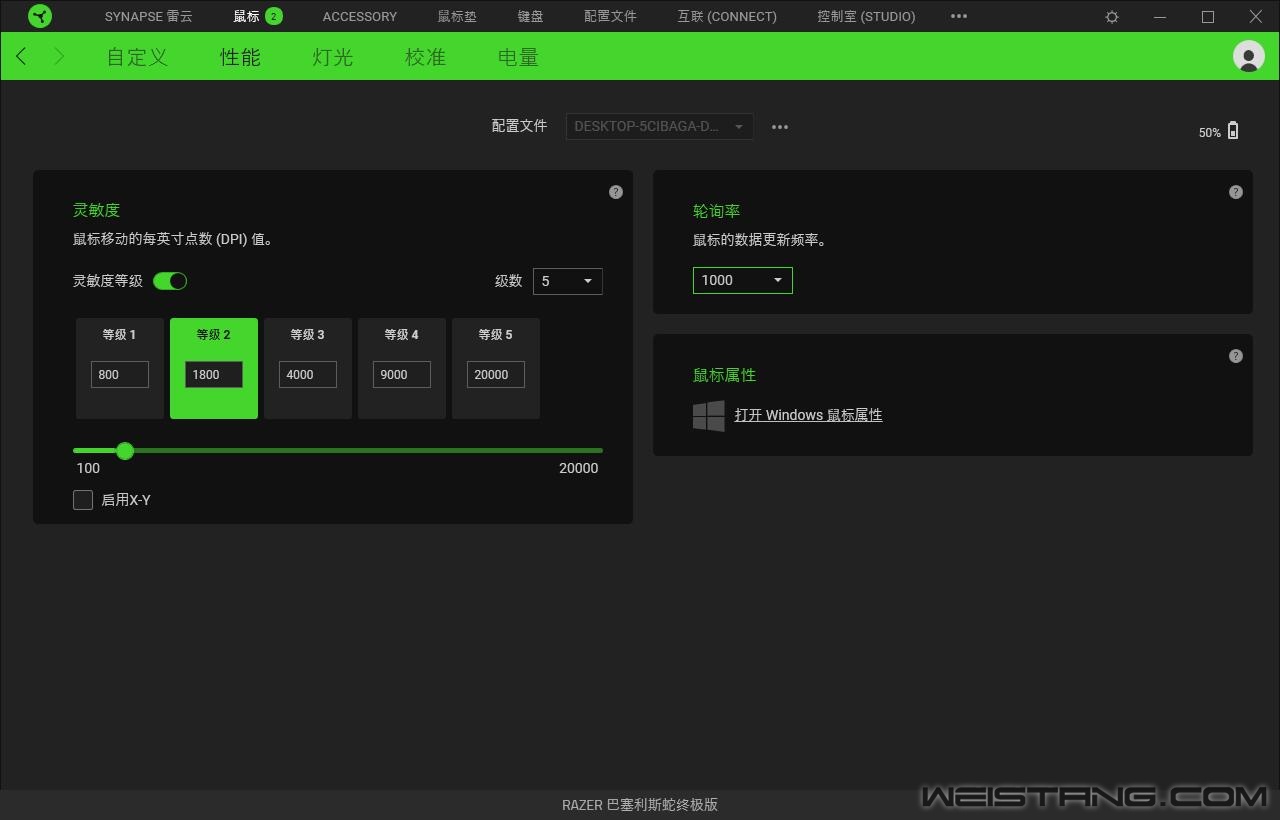1280x820 pixels.
Task: Open help icon in polling rate panel
Action: tap(1236, 192)
